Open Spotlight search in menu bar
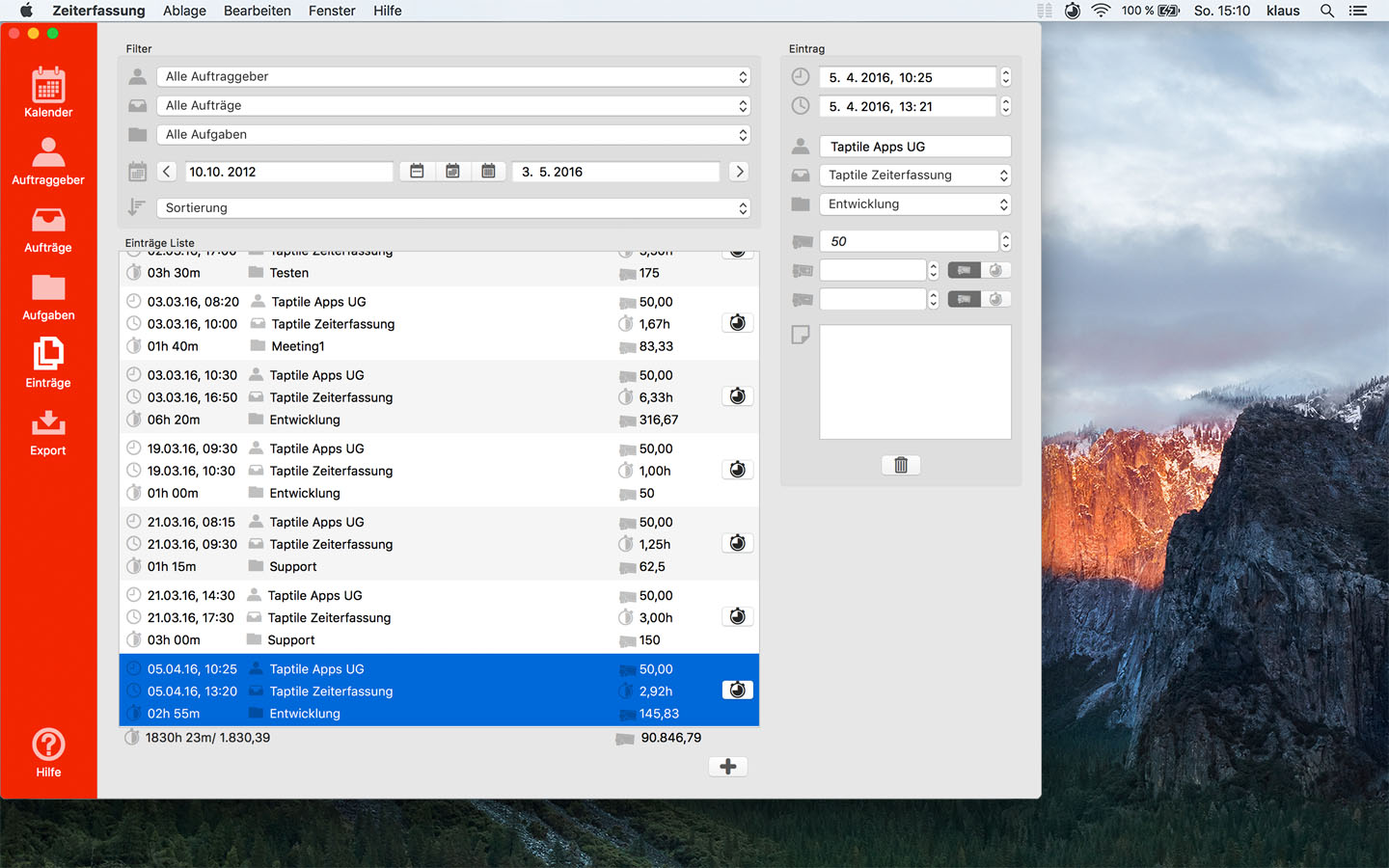The width and height of the screenshot is (1389, 868). coord(1327,11)
